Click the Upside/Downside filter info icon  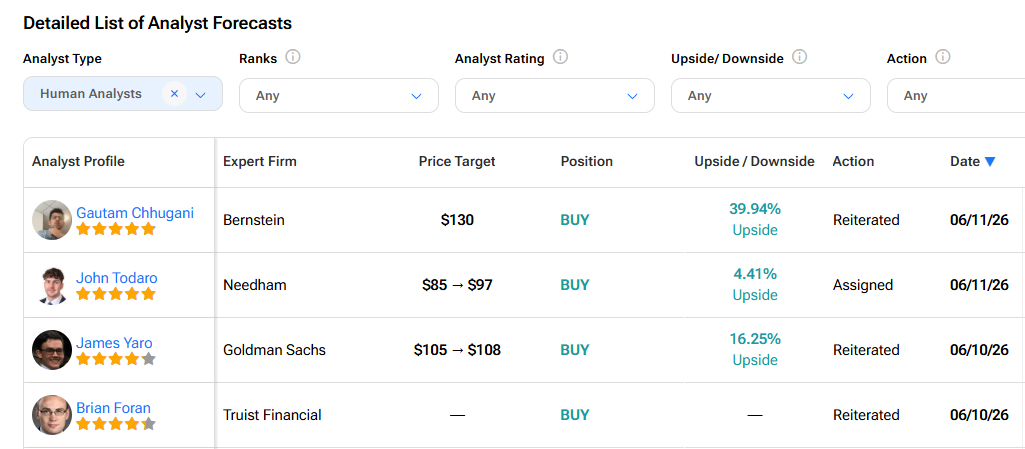coord(799,58)
